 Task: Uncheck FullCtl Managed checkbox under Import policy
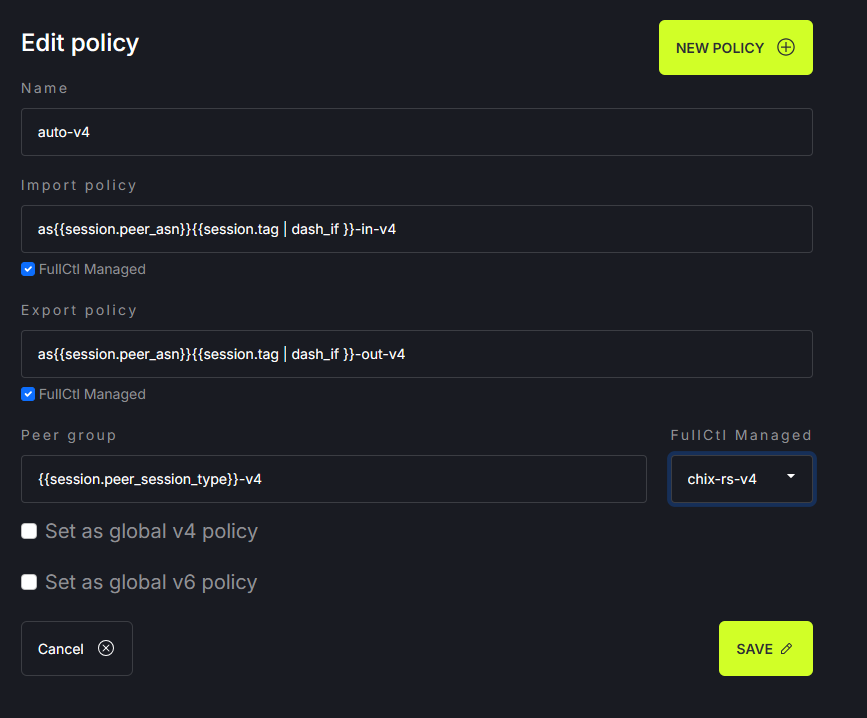pyautogui.click(x=28, y=269)
